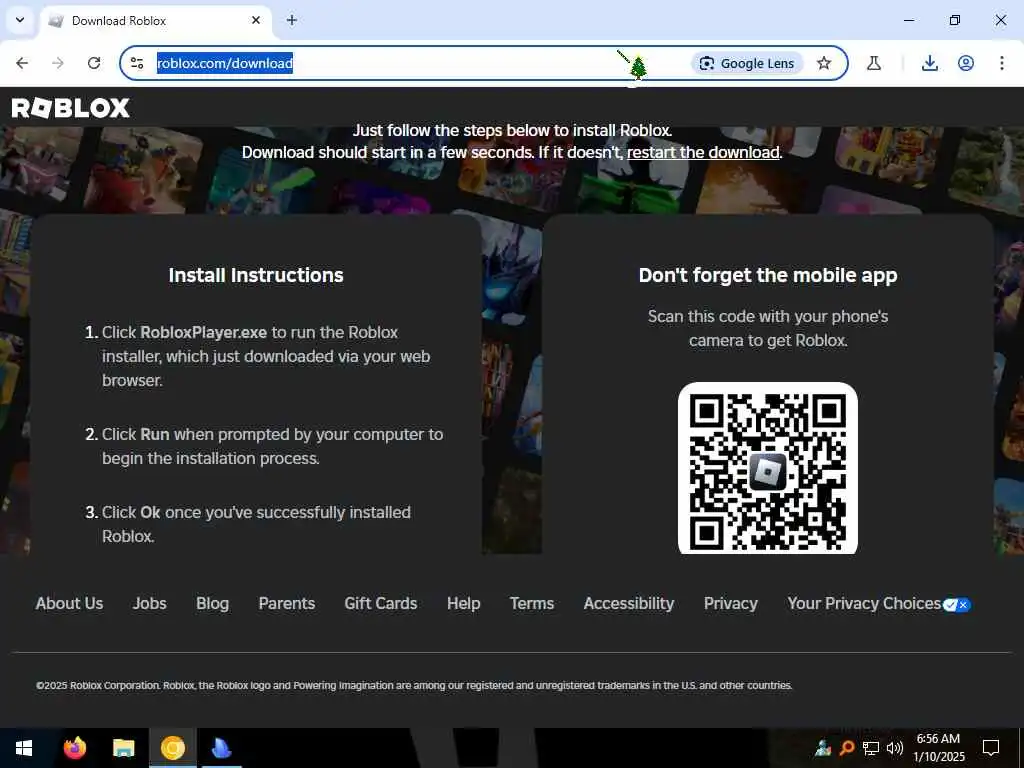Click the Don't forget the mobile app heading

point(768,275)
